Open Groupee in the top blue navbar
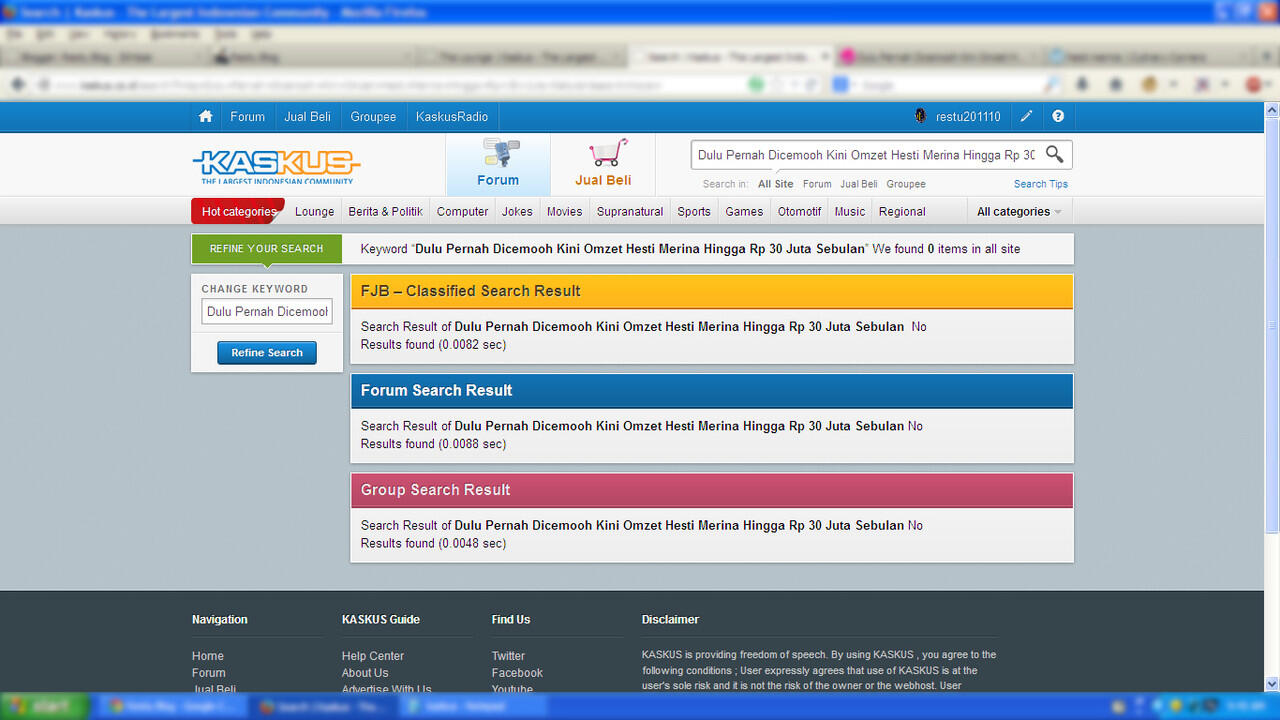1280x720 pixels. pyautogui.click(x=373, y=117)
